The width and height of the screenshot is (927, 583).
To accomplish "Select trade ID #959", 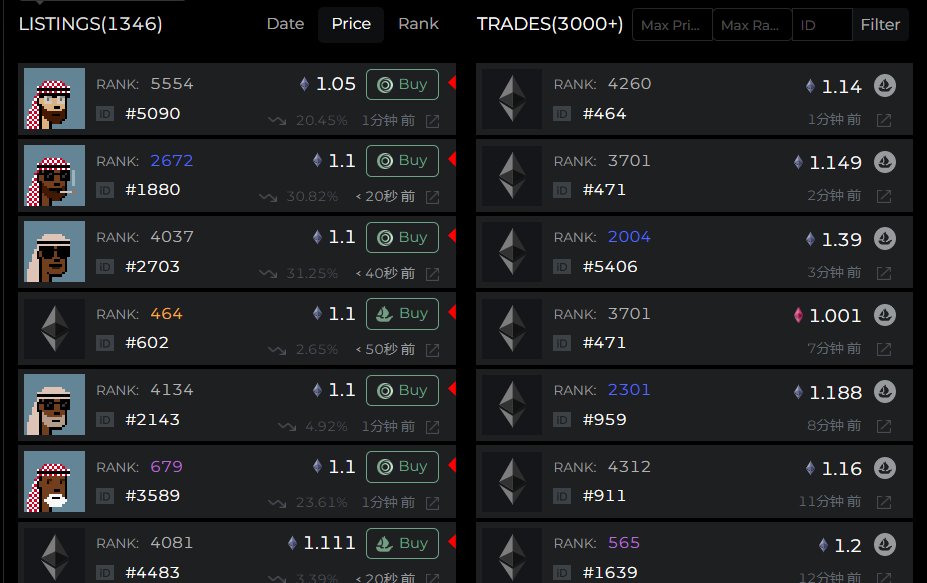I will pos(604,420).
